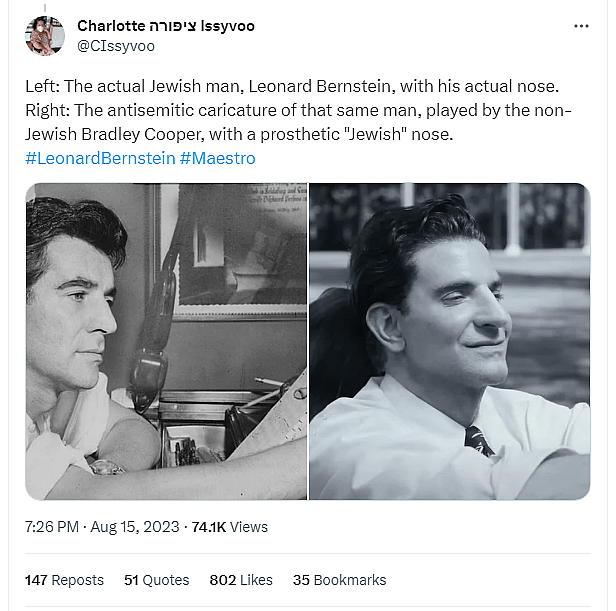Click the Aug 15, 2023 date

(137, 527)
